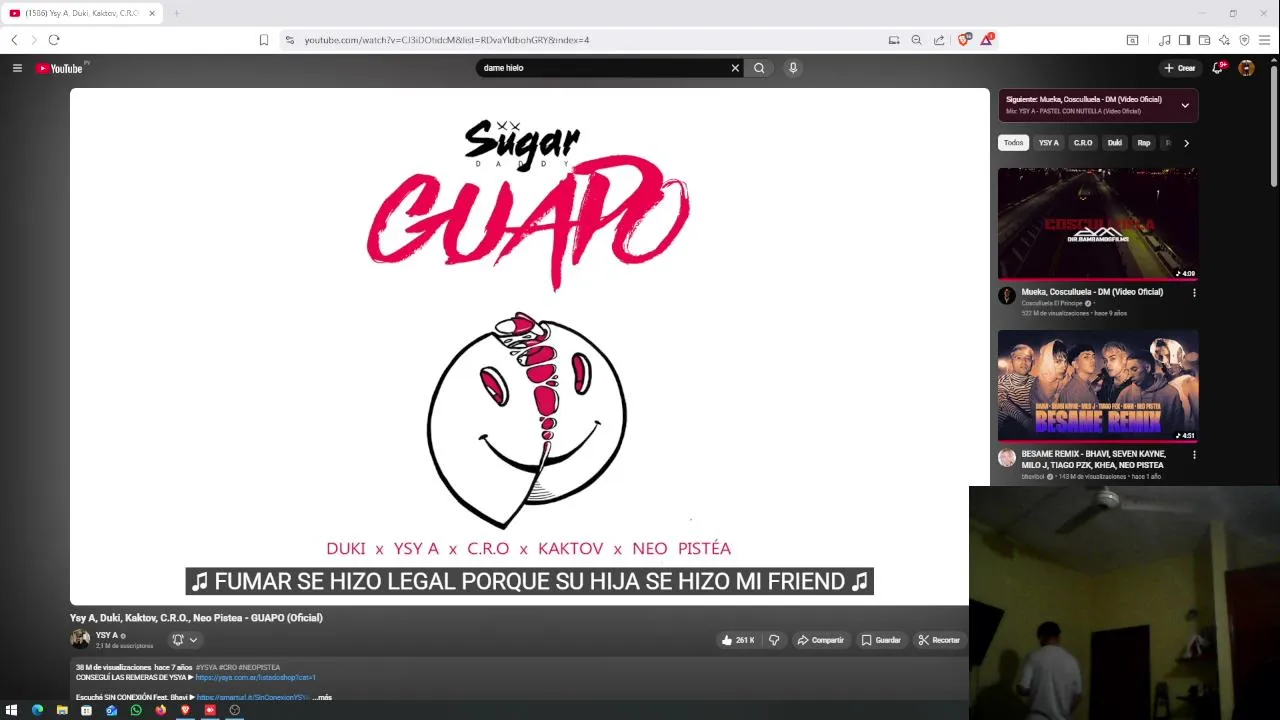1280x720 pixels.
Task: Open File Explorer from taskbar
Action: coord(62,710)
